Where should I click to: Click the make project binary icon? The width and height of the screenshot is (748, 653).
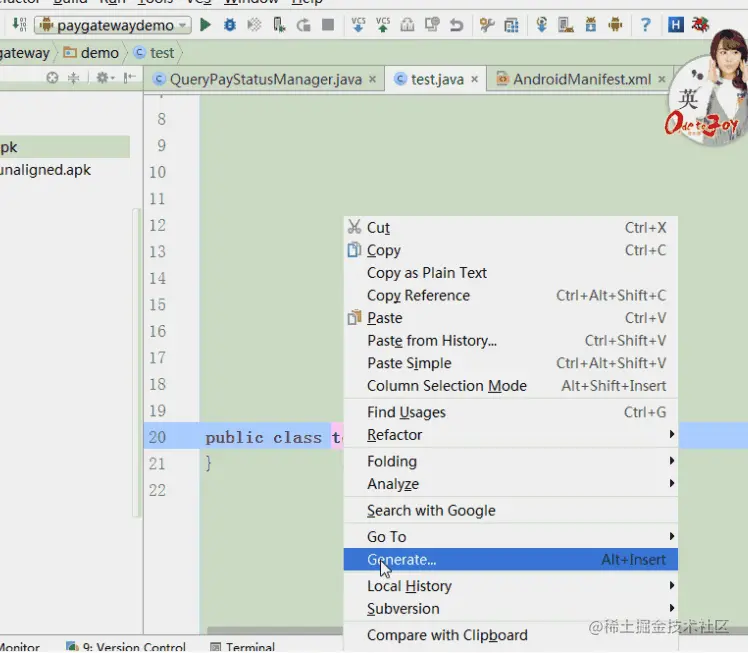20,24
